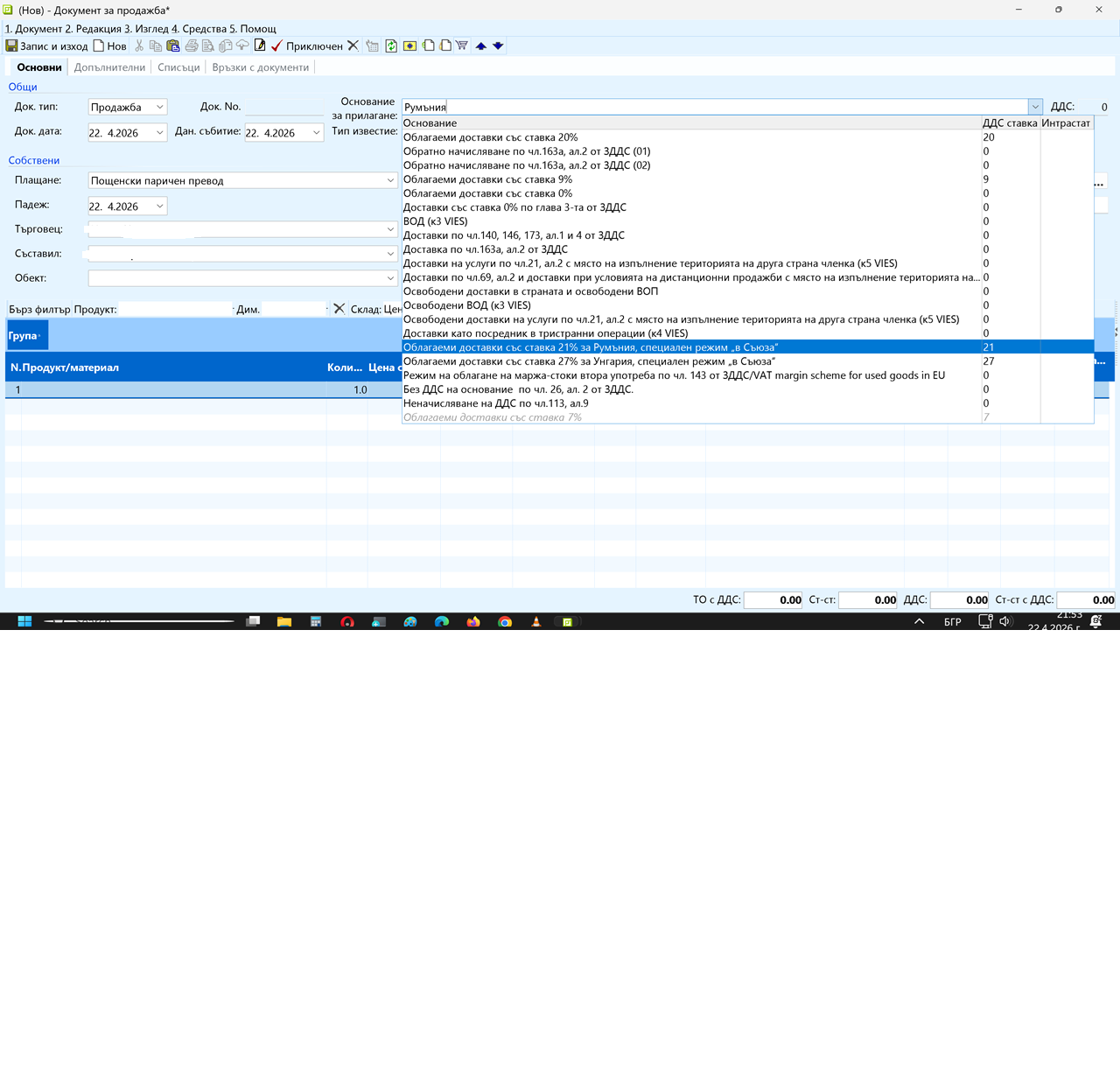Click the paste clipboard icon
The image size is (1120, 1071).
(x=173, y=45)
